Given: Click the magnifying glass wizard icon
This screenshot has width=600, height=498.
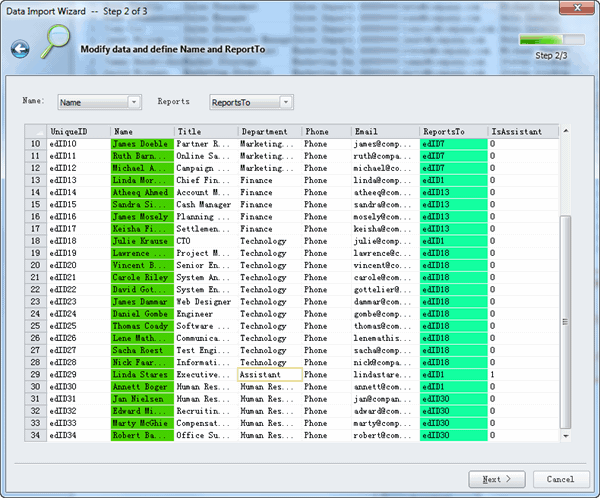Looking at the screenshot, I should pyautogui.click(x=56, y=41).
